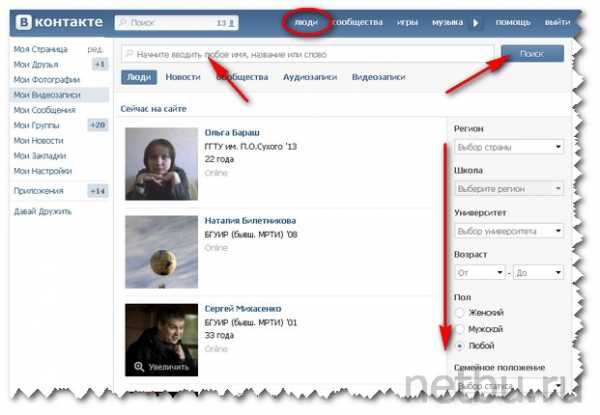
Task: Click the +20 badge next to Мои Группы
Action: 98,125
